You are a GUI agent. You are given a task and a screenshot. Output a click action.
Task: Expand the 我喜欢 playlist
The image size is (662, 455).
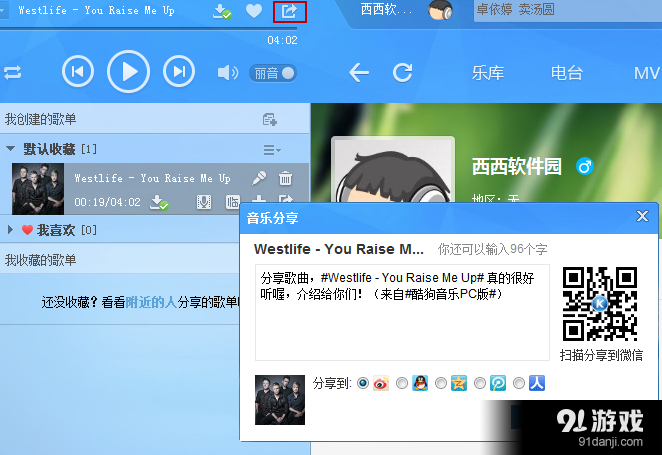tap(11, 230)
